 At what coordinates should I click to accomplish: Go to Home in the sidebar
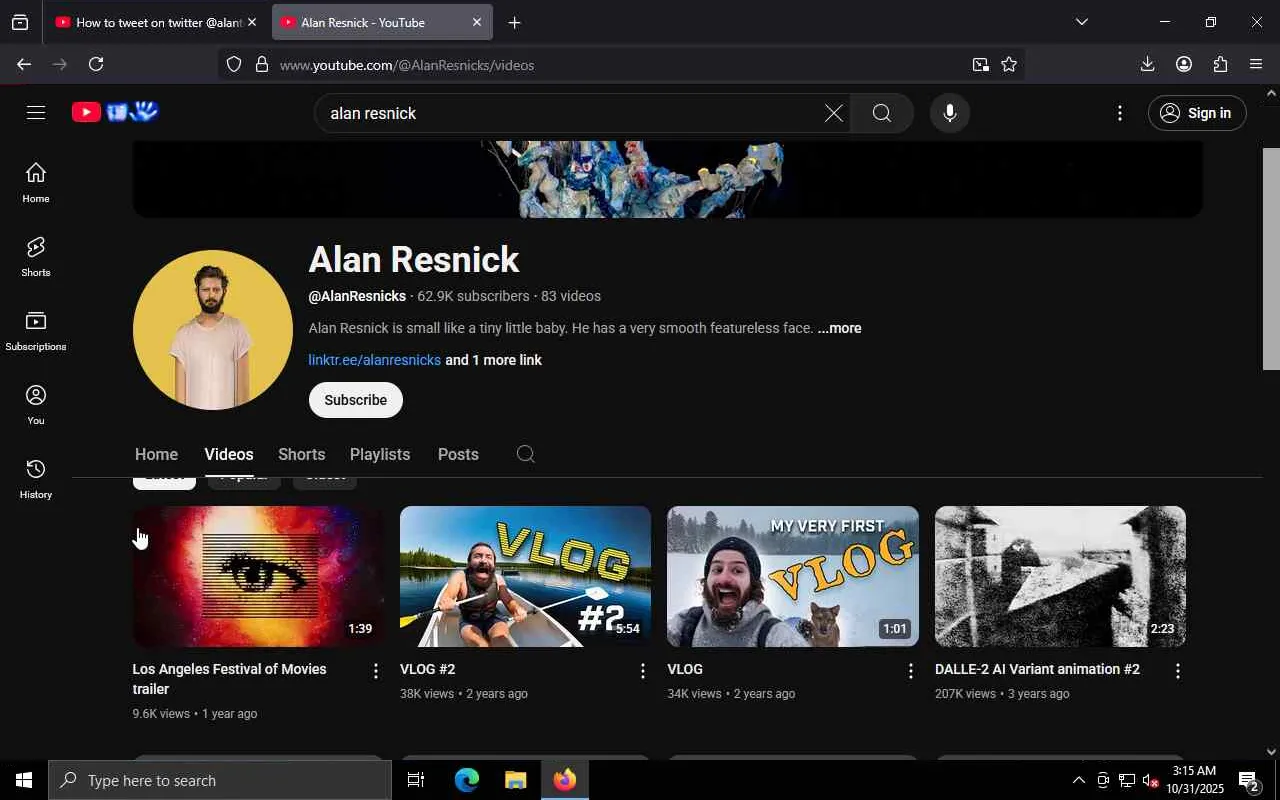[36, 182]
